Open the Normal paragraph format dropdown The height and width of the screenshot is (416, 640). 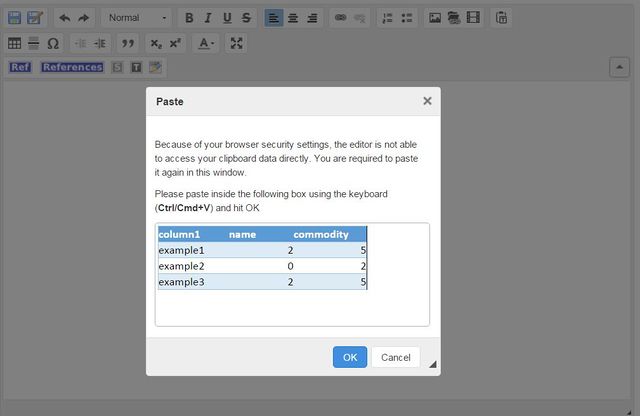click(137, 18)
